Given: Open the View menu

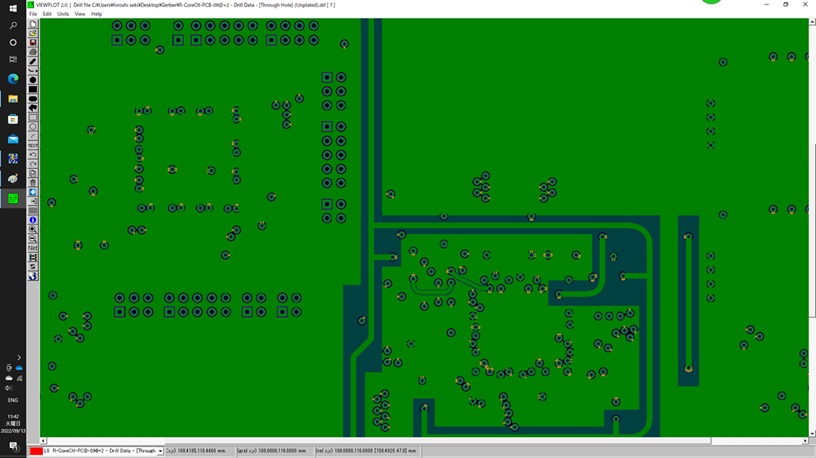Looking at the screenshot, I should click(80, 14).
